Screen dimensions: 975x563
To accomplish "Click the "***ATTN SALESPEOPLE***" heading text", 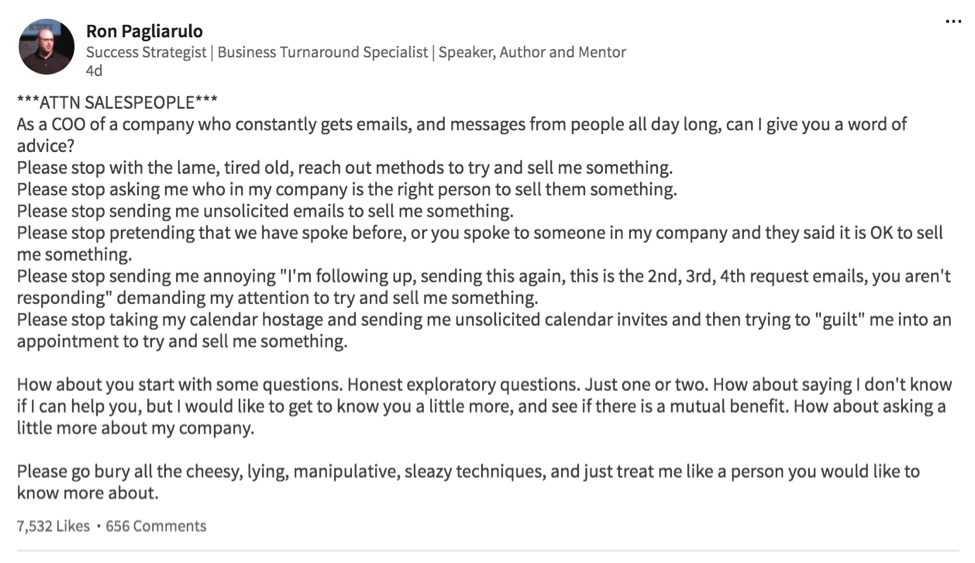I will coord(117,103).
